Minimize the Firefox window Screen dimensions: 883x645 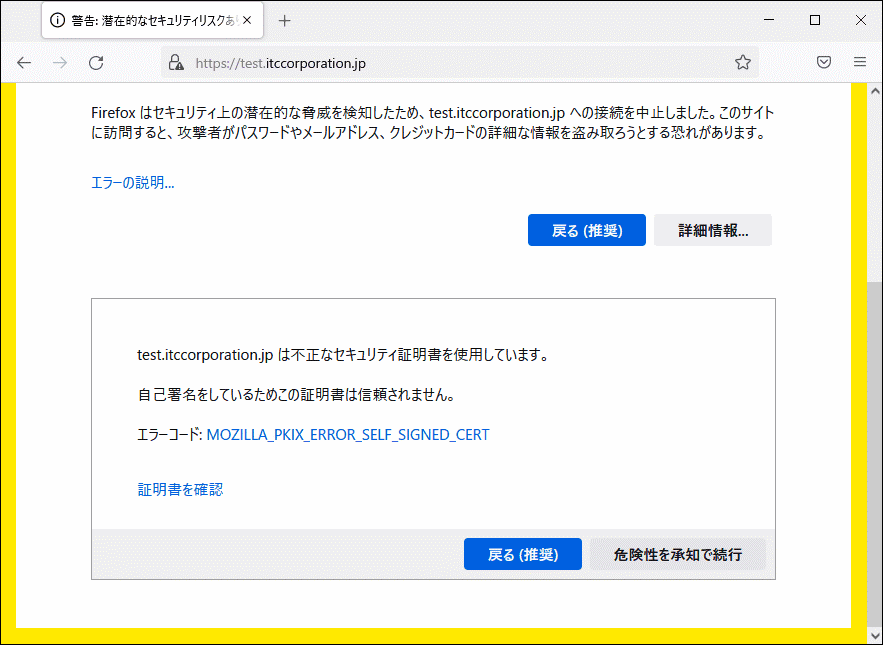tap(769, 20)
